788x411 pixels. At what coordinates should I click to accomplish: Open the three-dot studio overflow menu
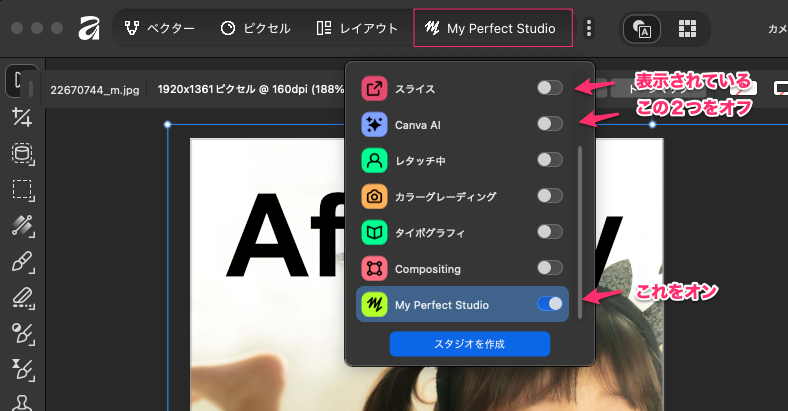[589, 29]
